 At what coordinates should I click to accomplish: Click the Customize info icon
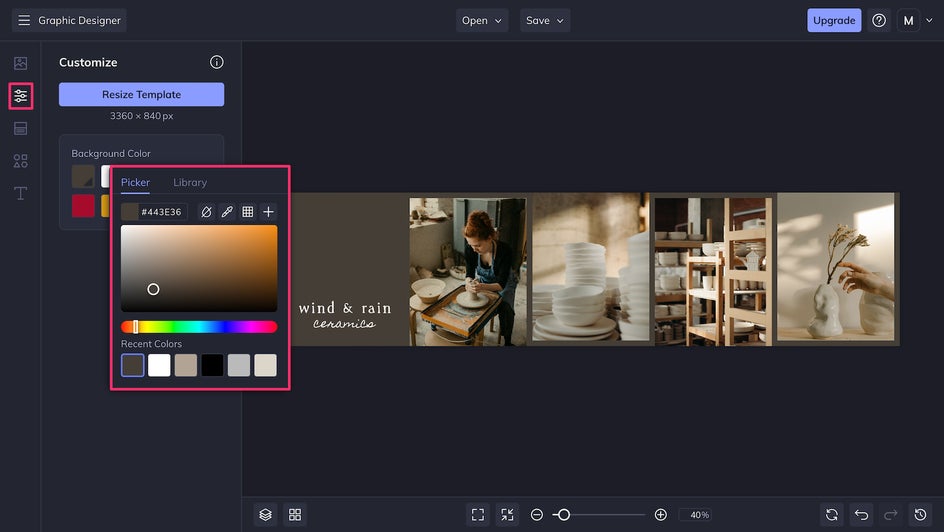pos(217,62)
